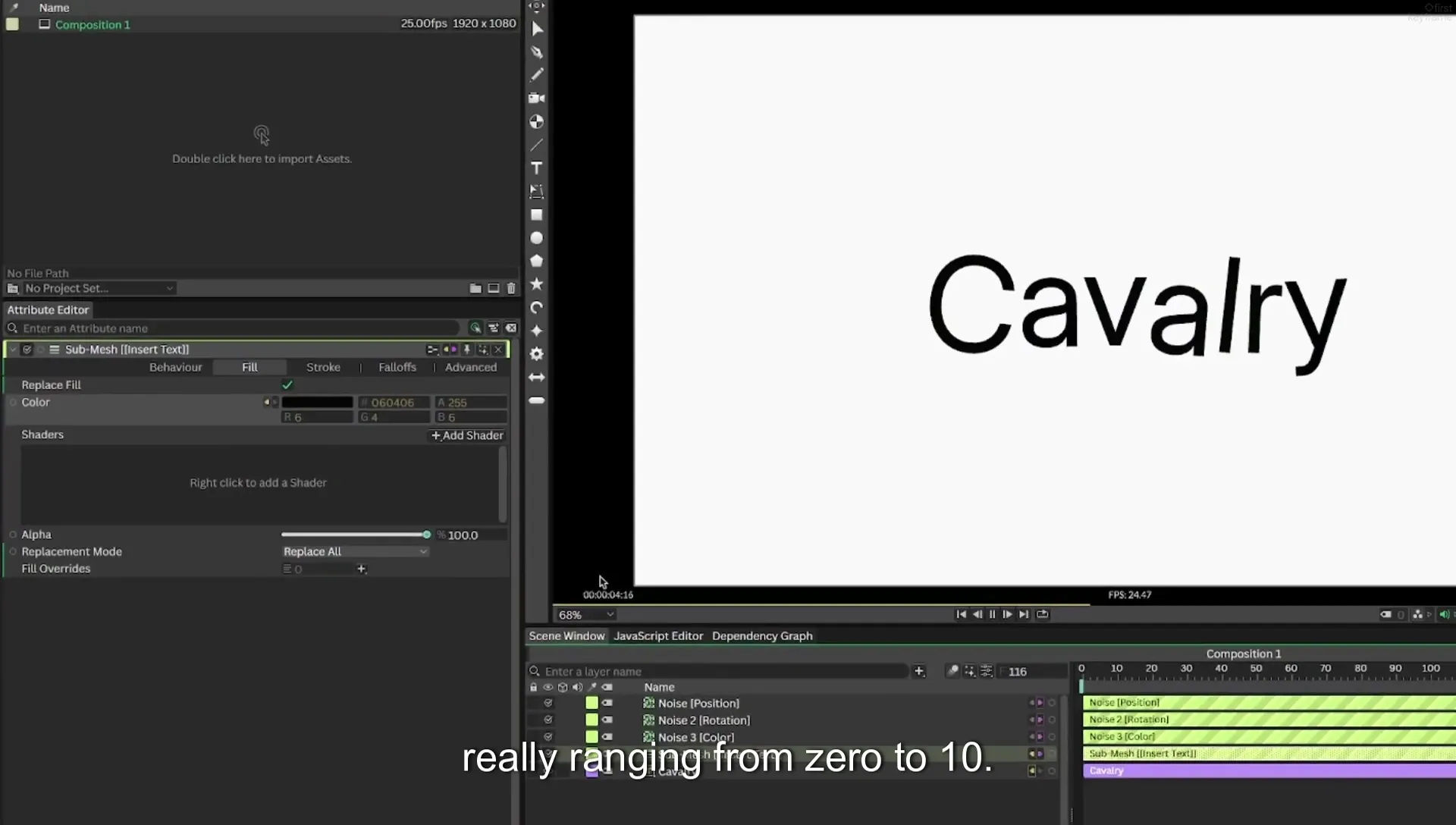This screenshot has width=1456, height=825.
Task: Select the Text tool
Action: coord(537,168)
